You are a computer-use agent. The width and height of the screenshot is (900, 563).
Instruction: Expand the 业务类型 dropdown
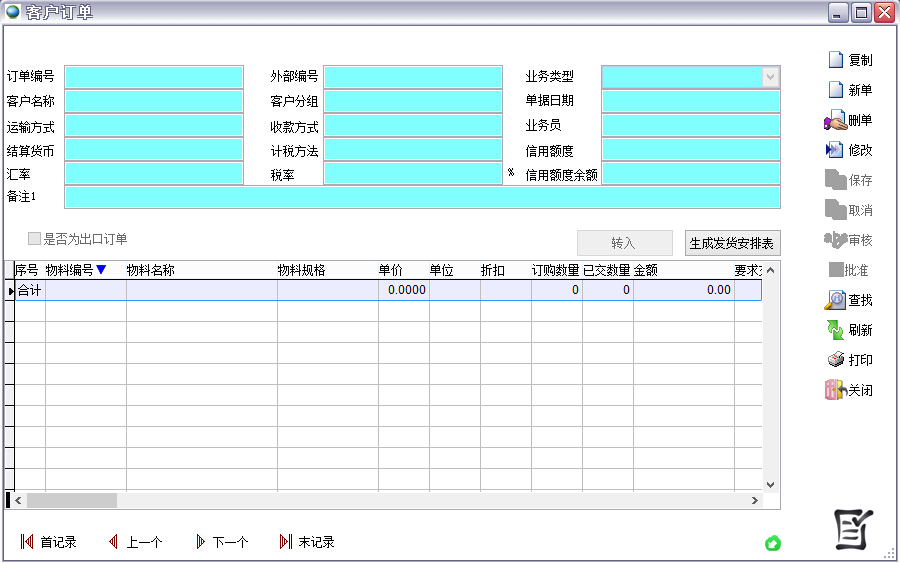click(x=770, y=77)
